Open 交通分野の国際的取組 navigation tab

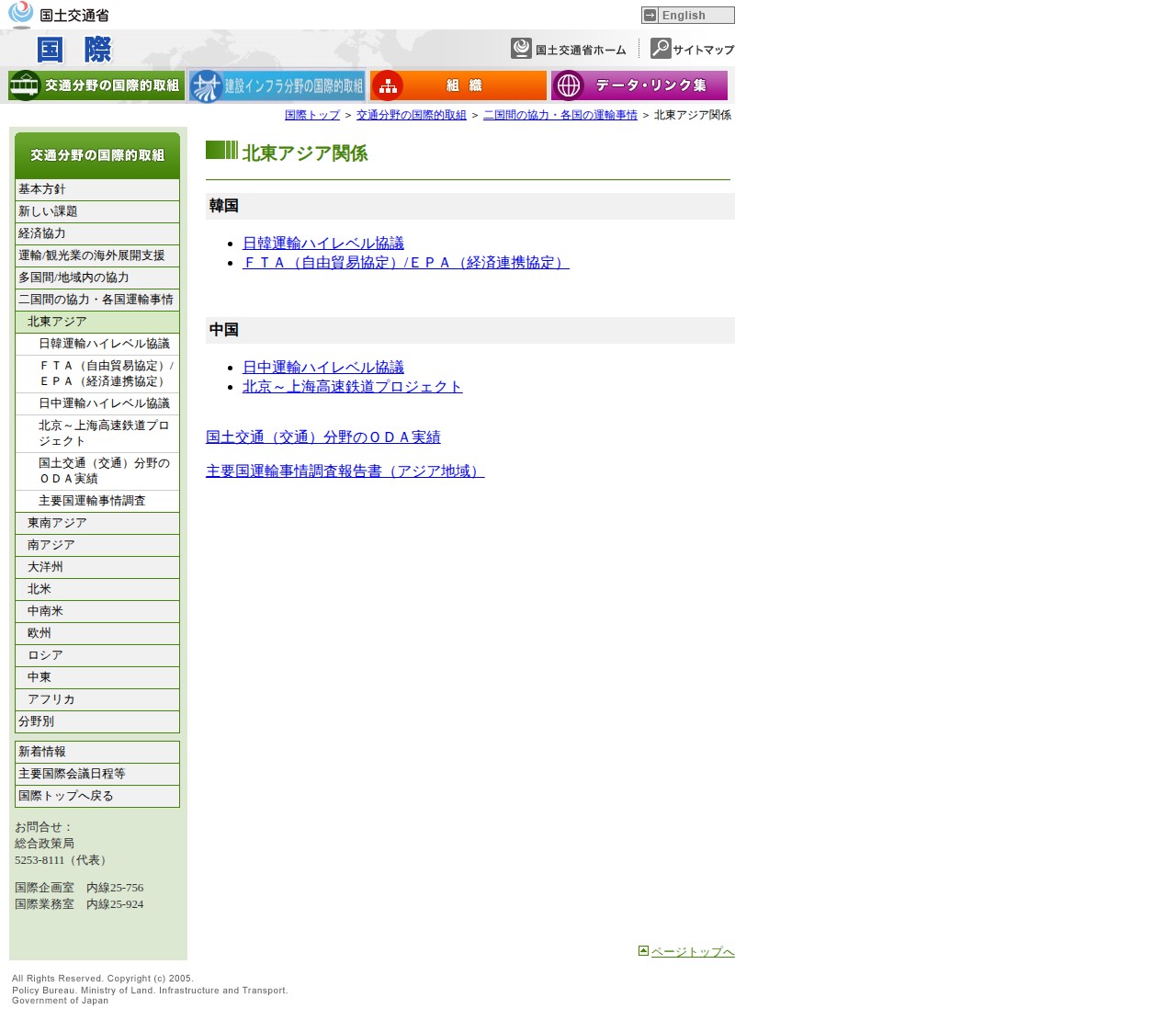click(96, 85)
